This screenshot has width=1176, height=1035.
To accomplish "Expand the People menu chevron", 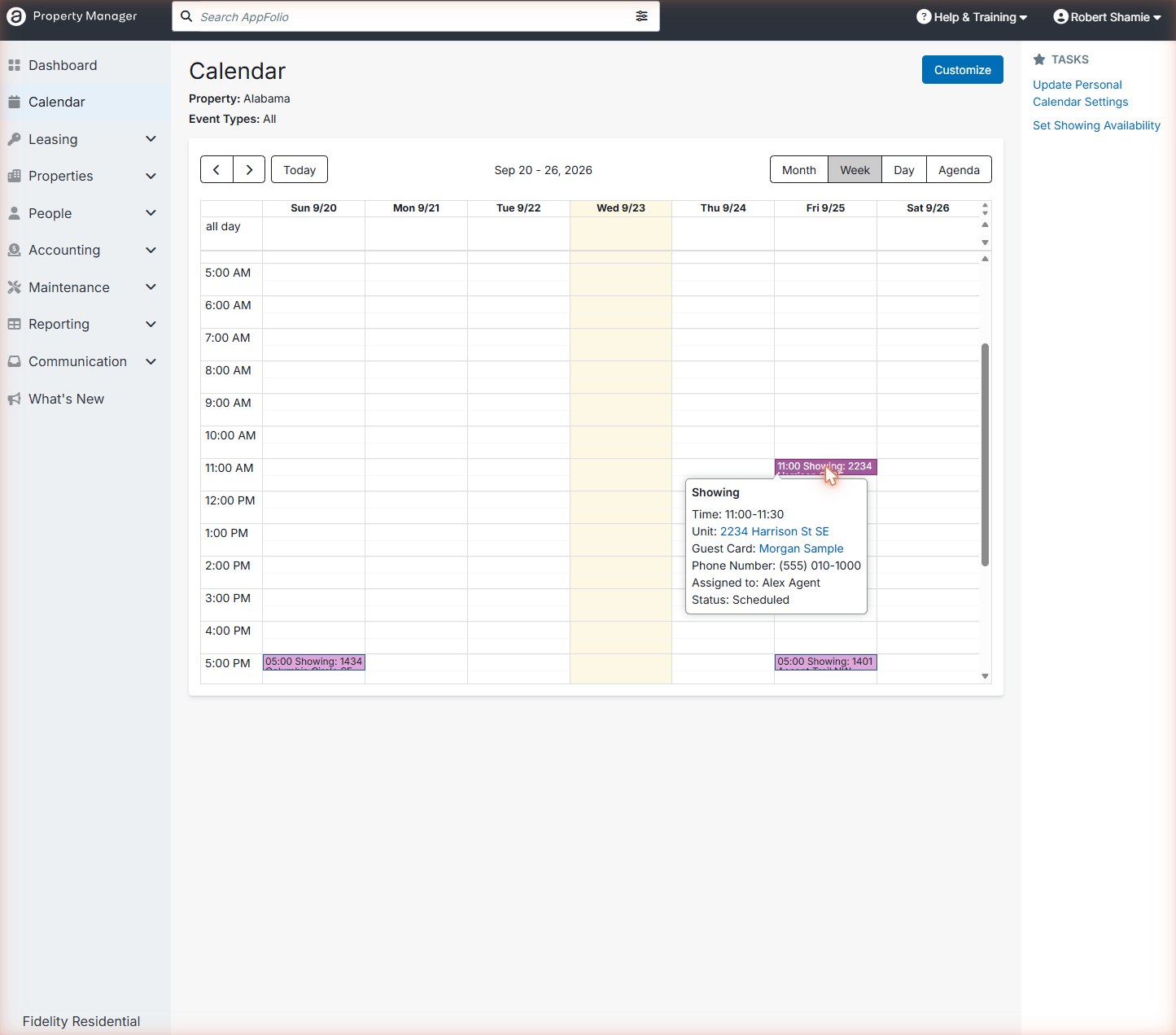I will point(151,213).
